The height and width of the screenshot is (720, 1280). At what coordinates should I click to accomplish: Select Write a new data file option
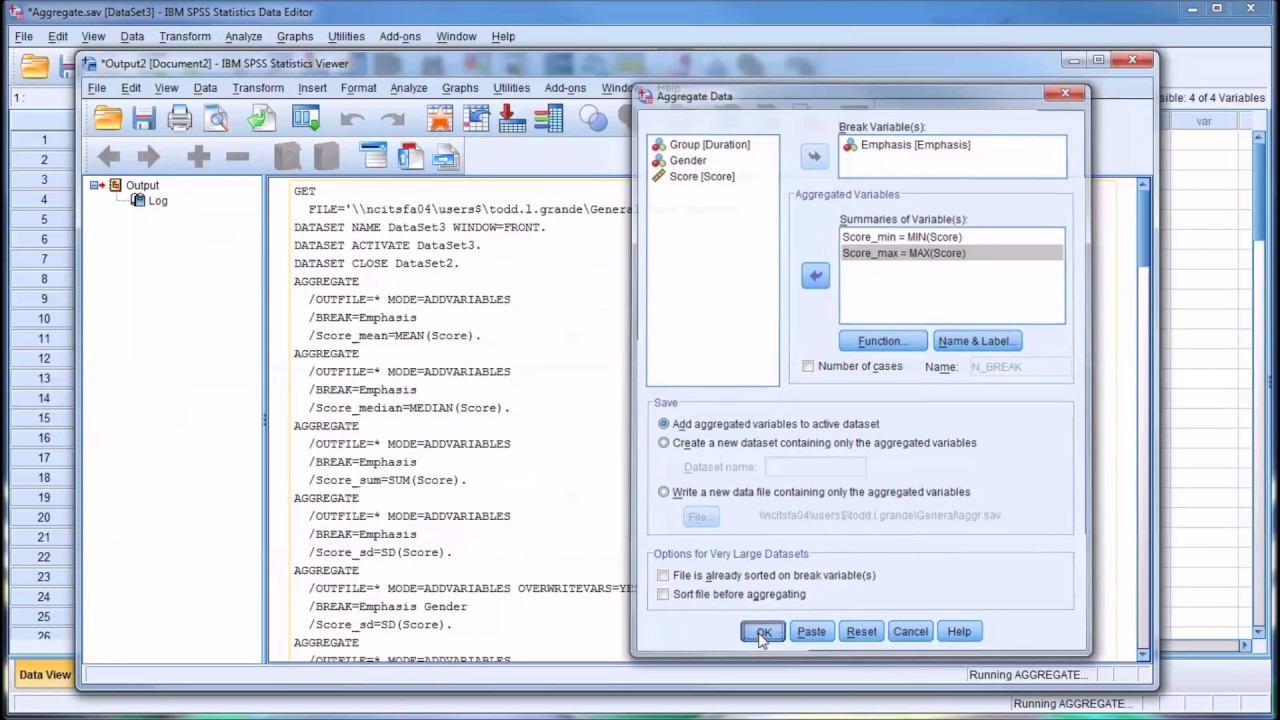[663, 492]
